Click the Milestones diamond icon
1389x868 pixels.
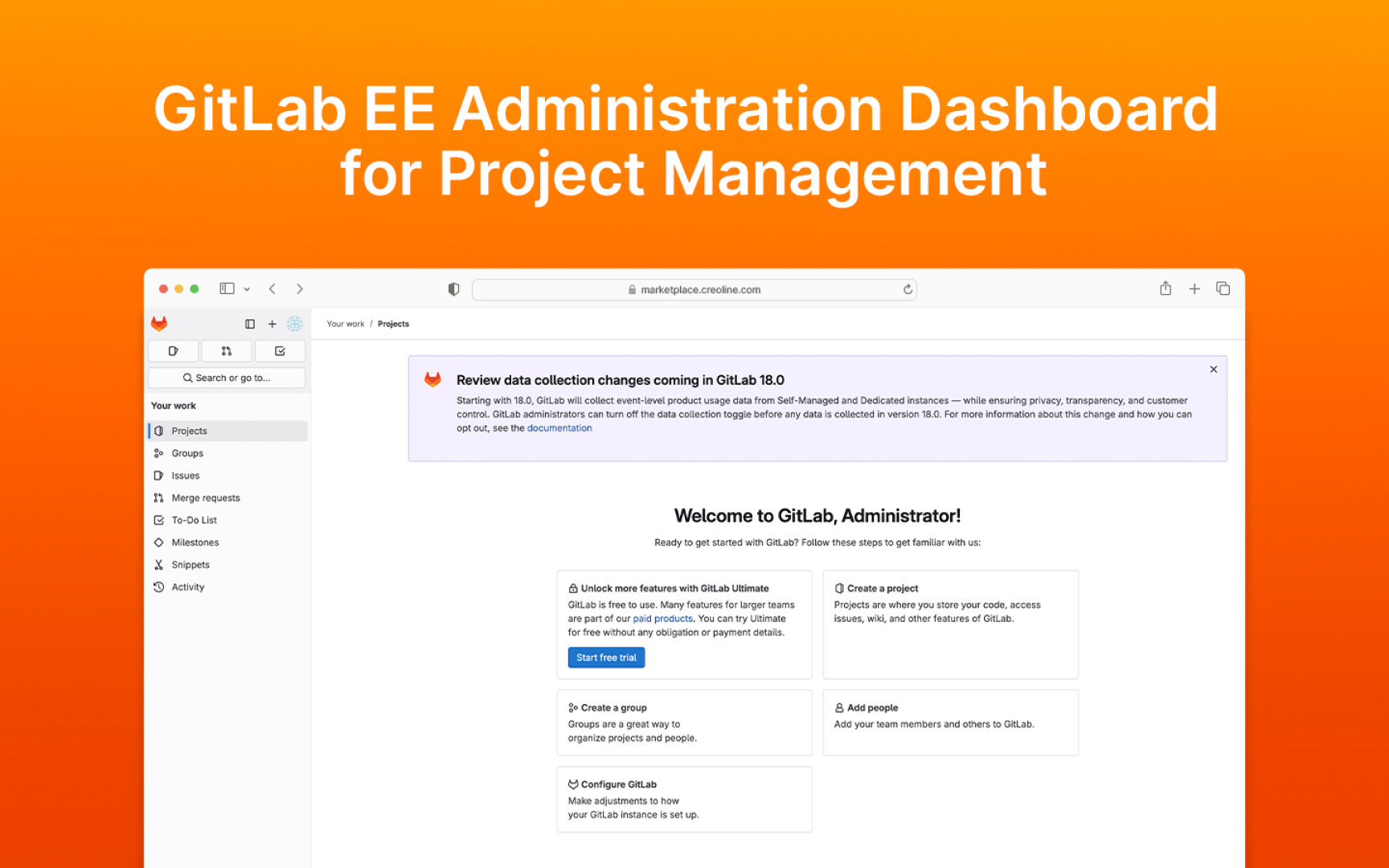pos(159,542)
